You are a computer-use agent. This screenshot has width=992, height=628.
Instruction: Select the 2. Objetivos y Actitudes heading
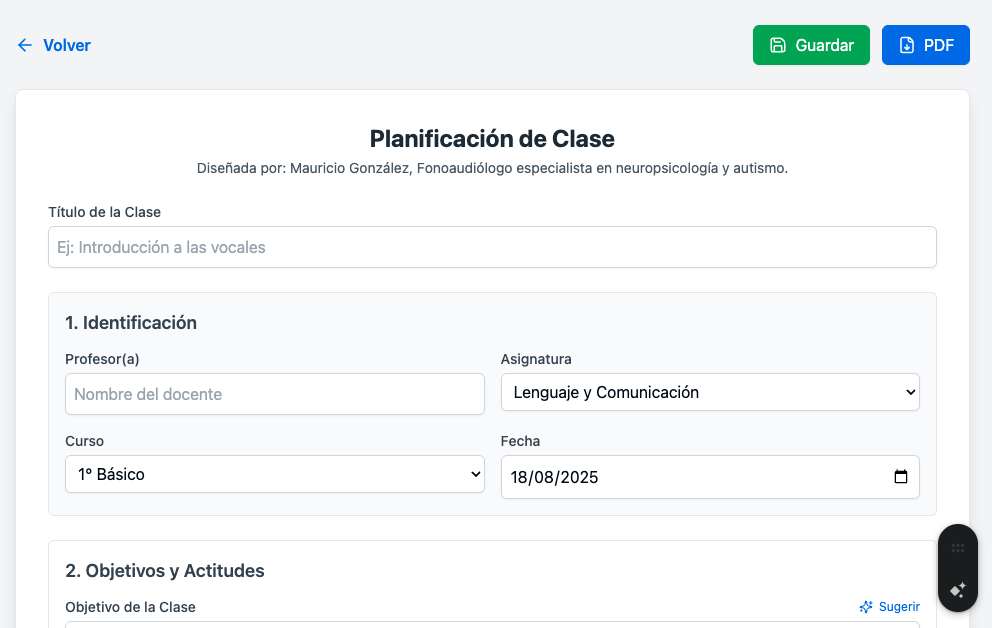tap(165, 571)
